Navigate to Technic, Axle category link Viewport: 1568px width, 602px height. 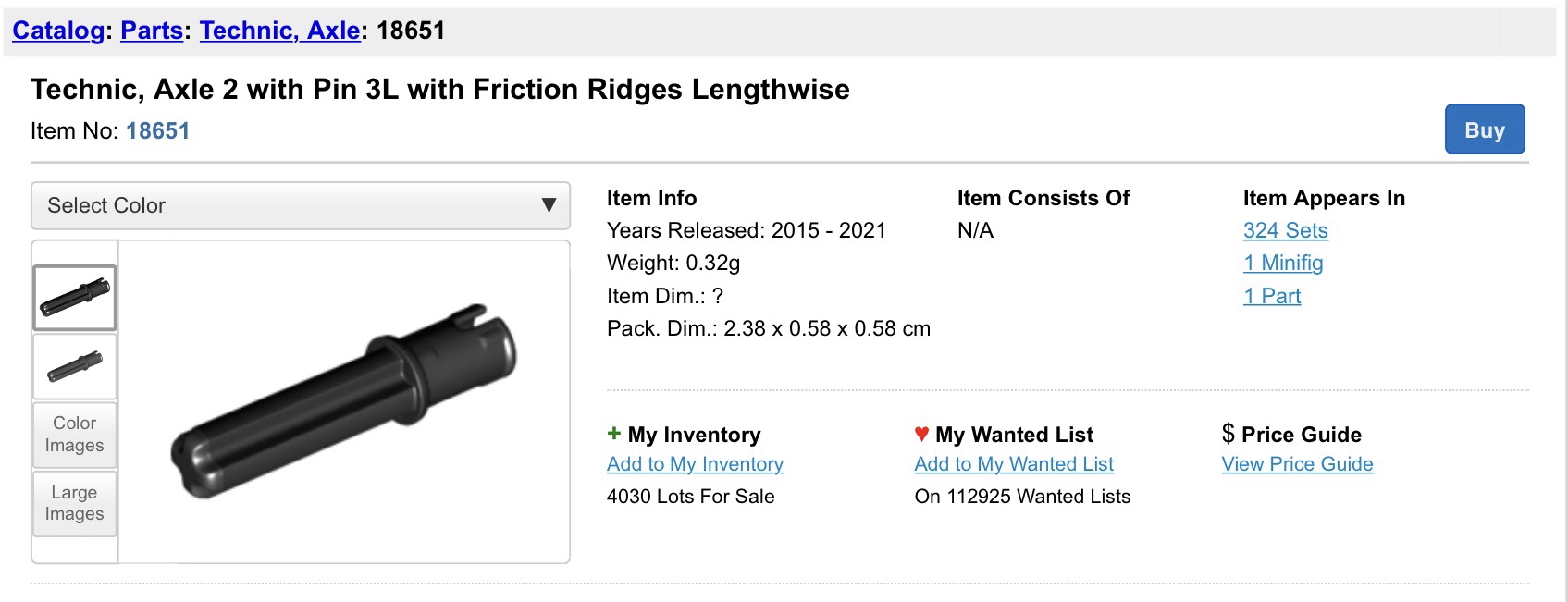tap(279, 31)
